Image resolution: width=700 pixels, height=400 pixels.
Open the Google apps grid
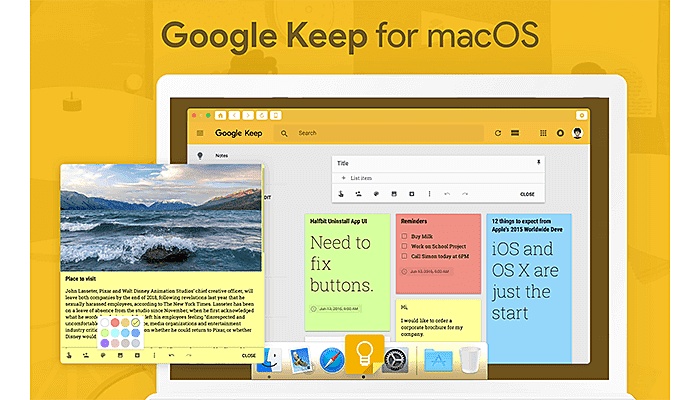click(x=543, y=133)
